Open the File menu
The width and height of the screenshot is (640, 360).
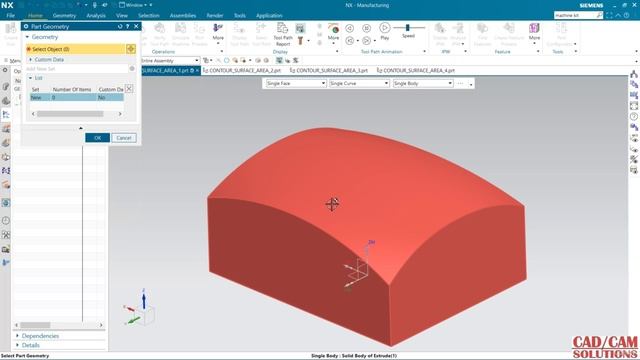[x=11, y=15]
